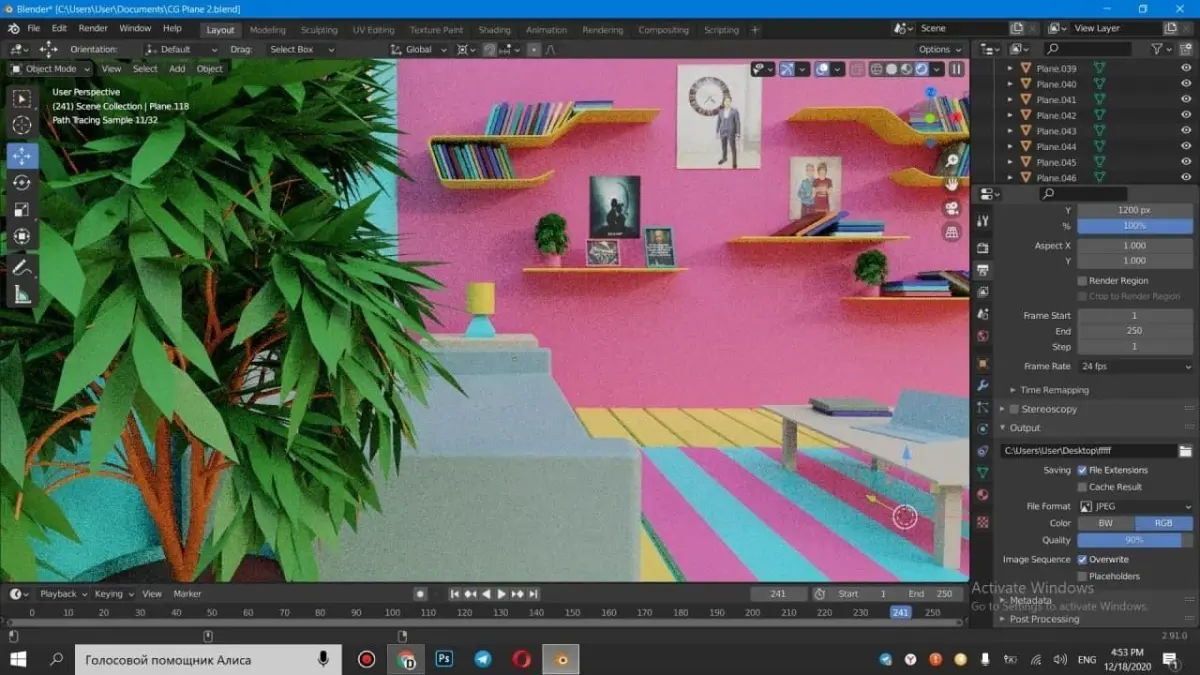Viewport: 1200px width, 675px height.
Task: Switch to wireframe viewport shading
Action: point(877,69)
